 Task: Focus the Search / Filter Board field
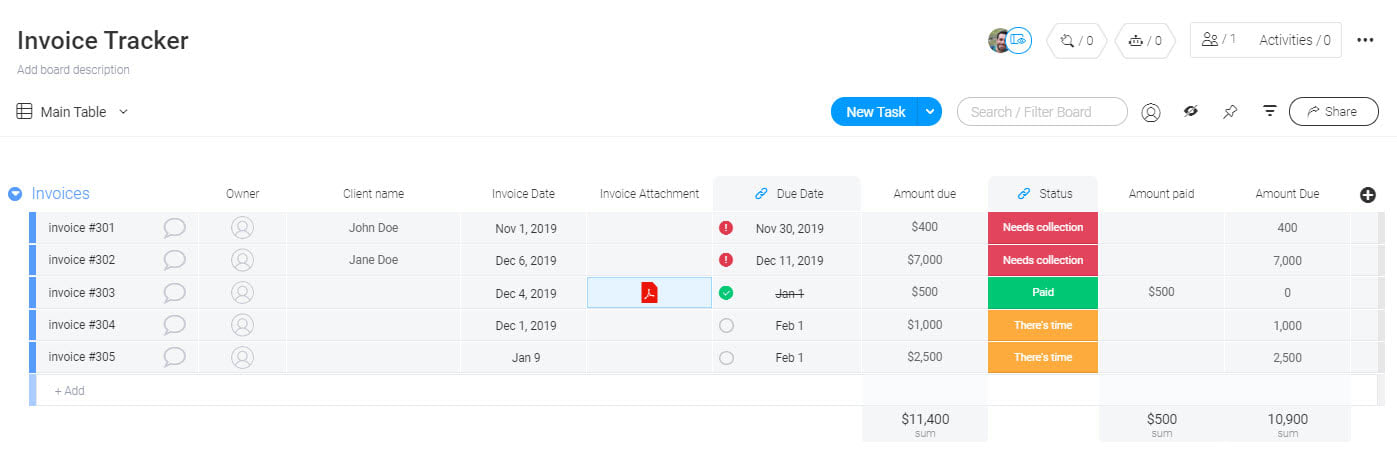point(1042,112)
